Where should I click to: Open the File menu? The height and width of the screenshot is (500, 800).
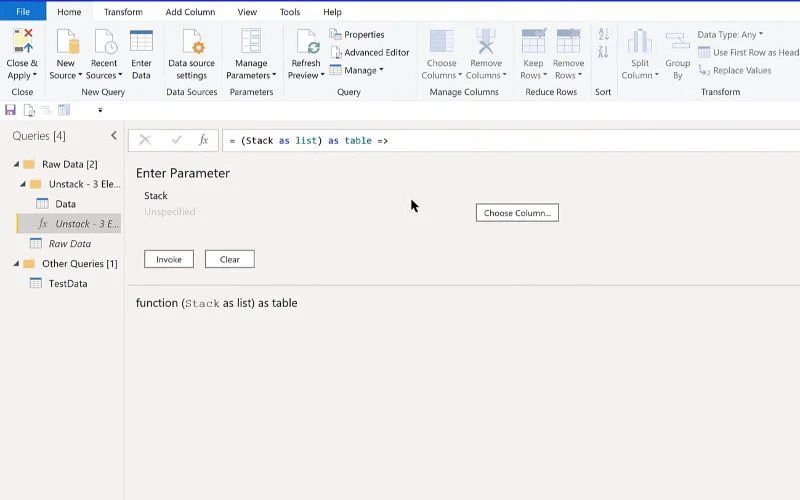click(x=23, y=12)
